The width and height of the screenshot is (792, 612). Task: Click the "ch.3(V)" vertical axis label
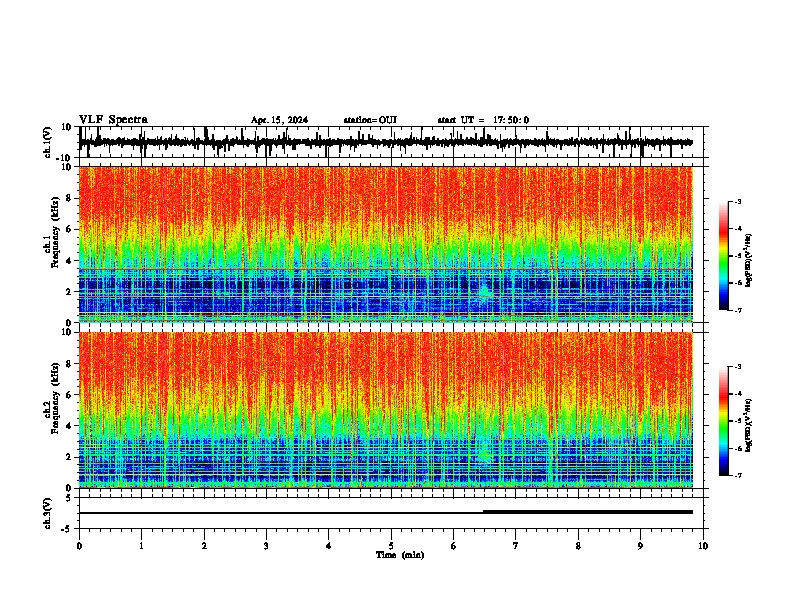pos(48,513)
